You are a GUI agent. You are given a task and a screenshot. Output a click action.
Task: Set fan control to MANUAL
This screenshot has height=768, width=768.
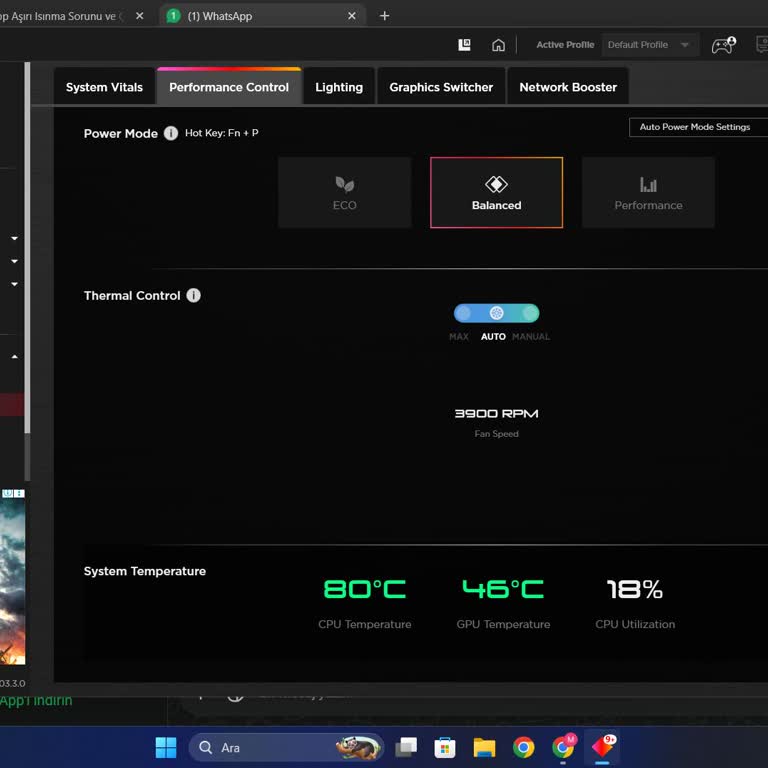(530, 313)
